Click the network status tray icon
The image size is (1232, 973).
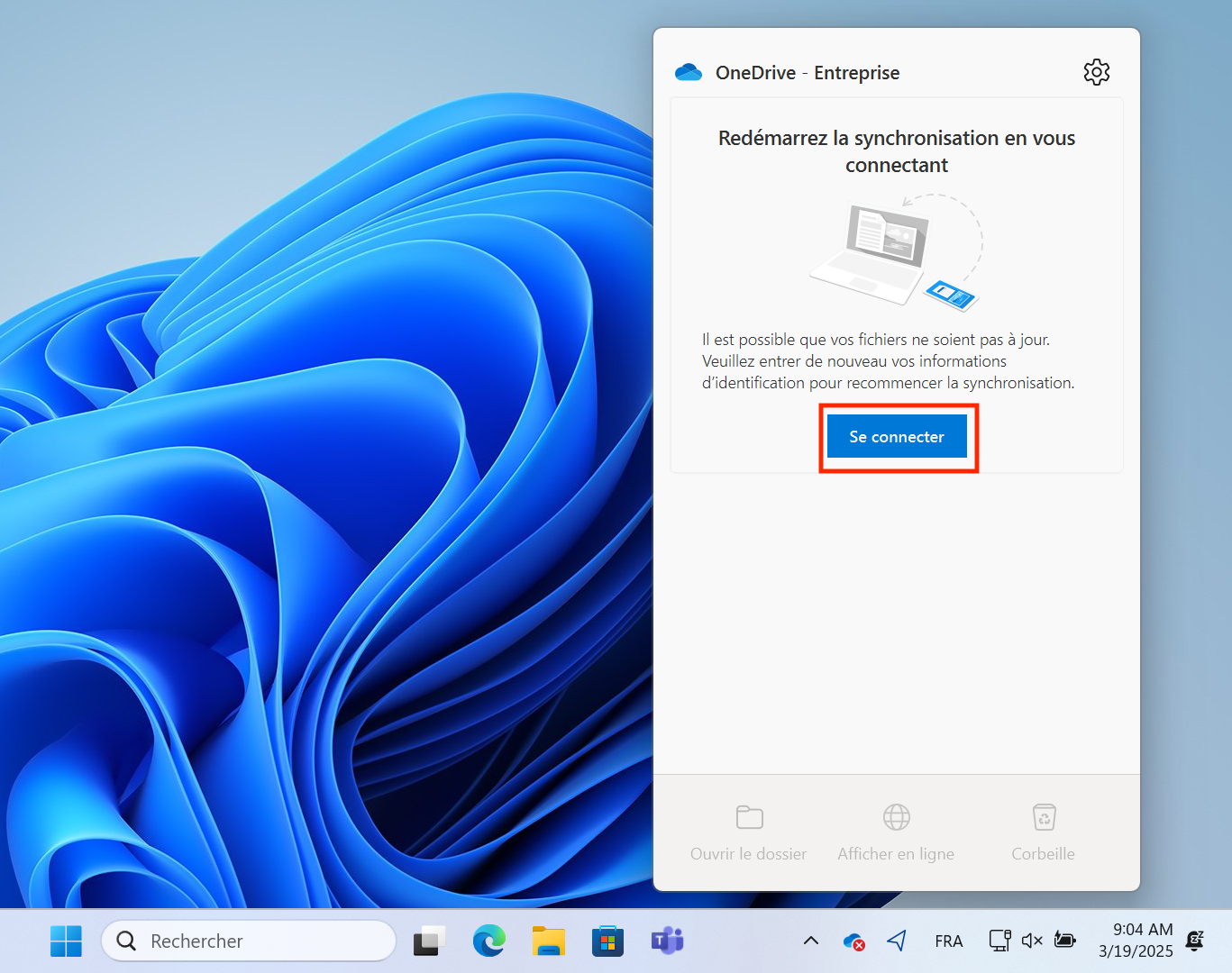999,941
